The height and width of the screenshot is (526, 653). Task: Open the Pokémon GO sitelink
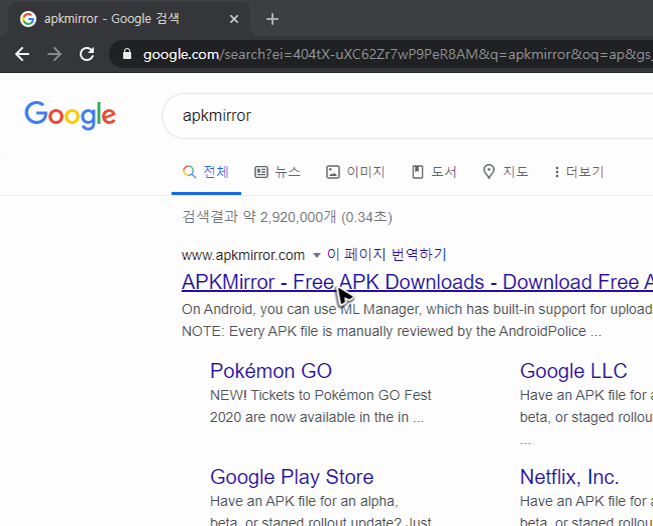[x=271, y=371]
